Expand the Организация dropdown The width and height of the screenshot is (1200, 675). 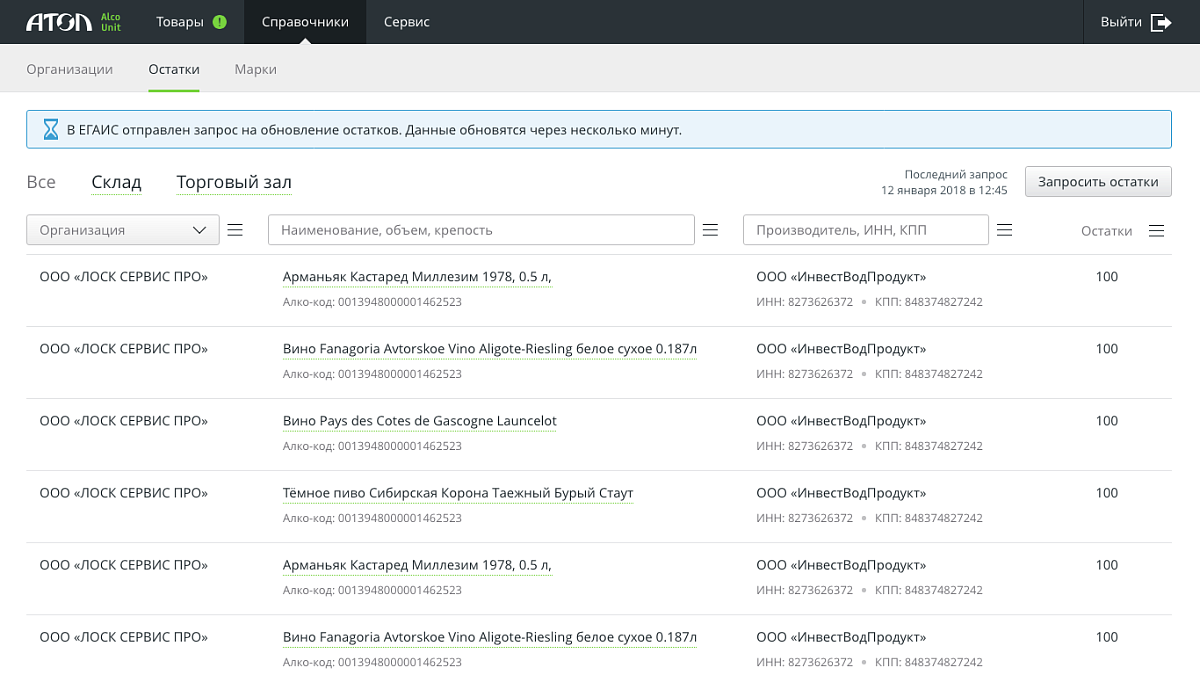coord(122,230)
